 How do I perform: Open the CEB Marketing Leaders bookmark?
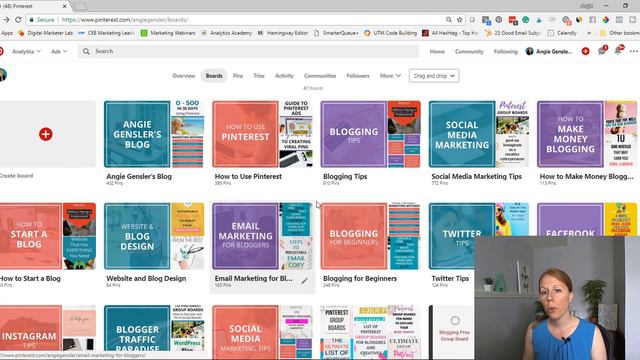tap(106, 33)
